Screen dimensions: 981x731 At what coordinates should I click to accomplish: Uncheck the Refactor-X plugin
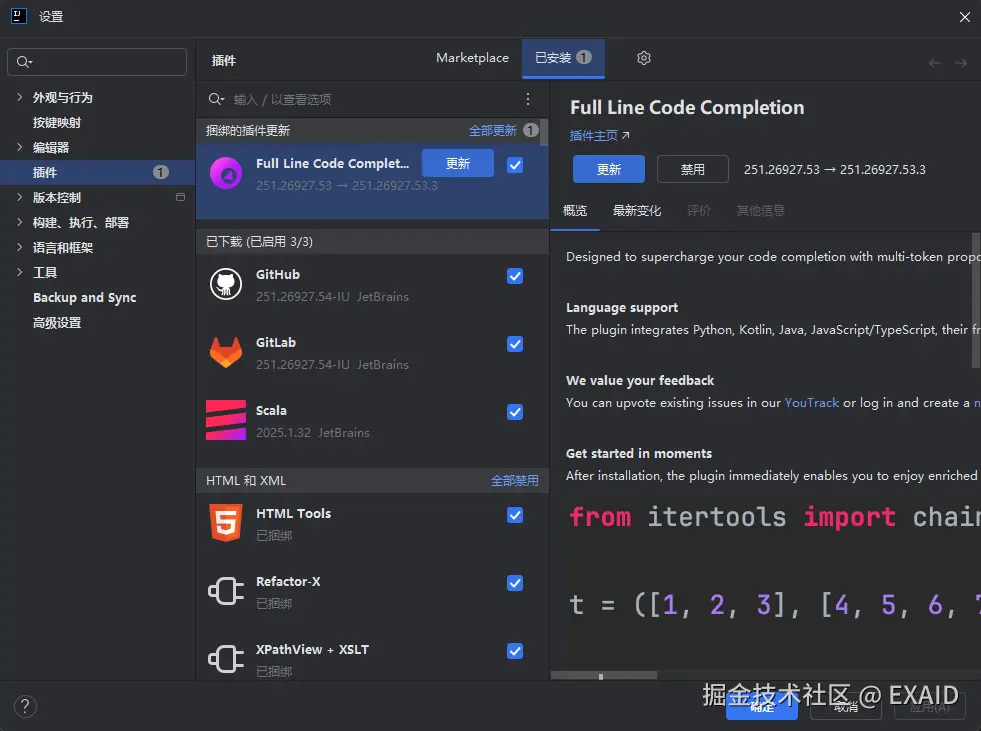coord(515,583)
